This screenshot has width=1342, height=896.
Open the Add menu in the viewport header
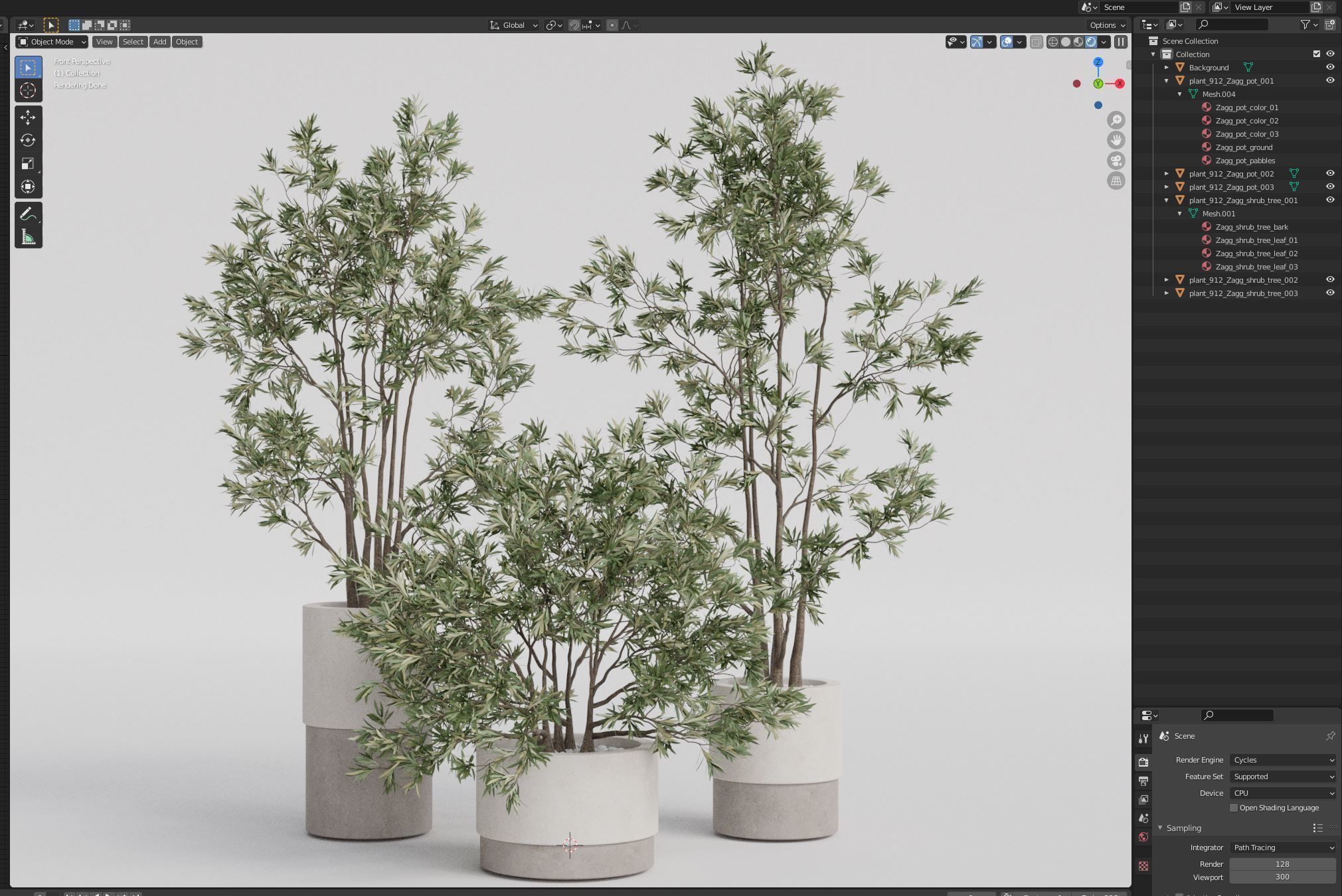tap(159, 42)
